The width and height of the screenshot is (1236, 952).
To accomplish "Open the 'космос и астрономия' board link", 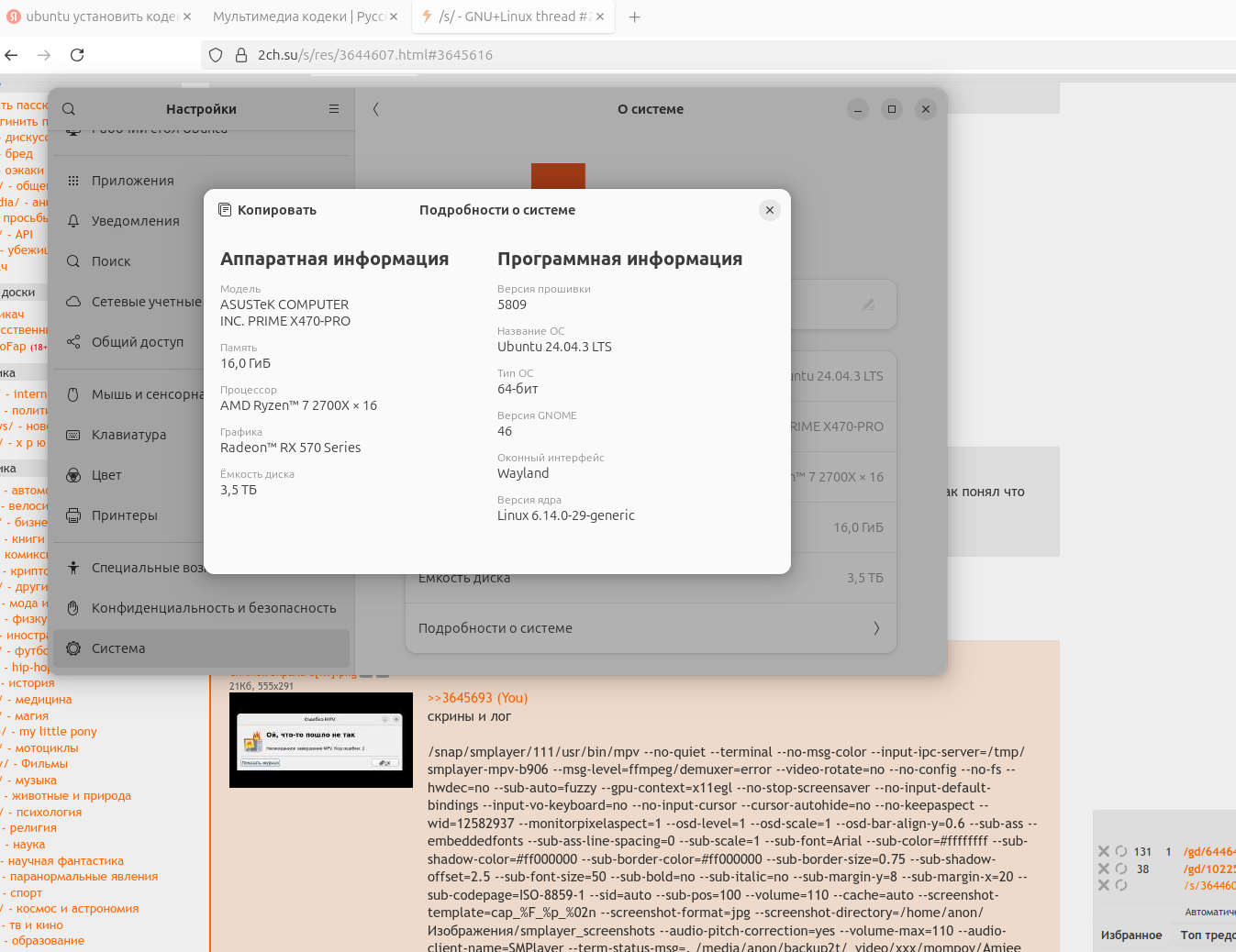I will [77, 909].
